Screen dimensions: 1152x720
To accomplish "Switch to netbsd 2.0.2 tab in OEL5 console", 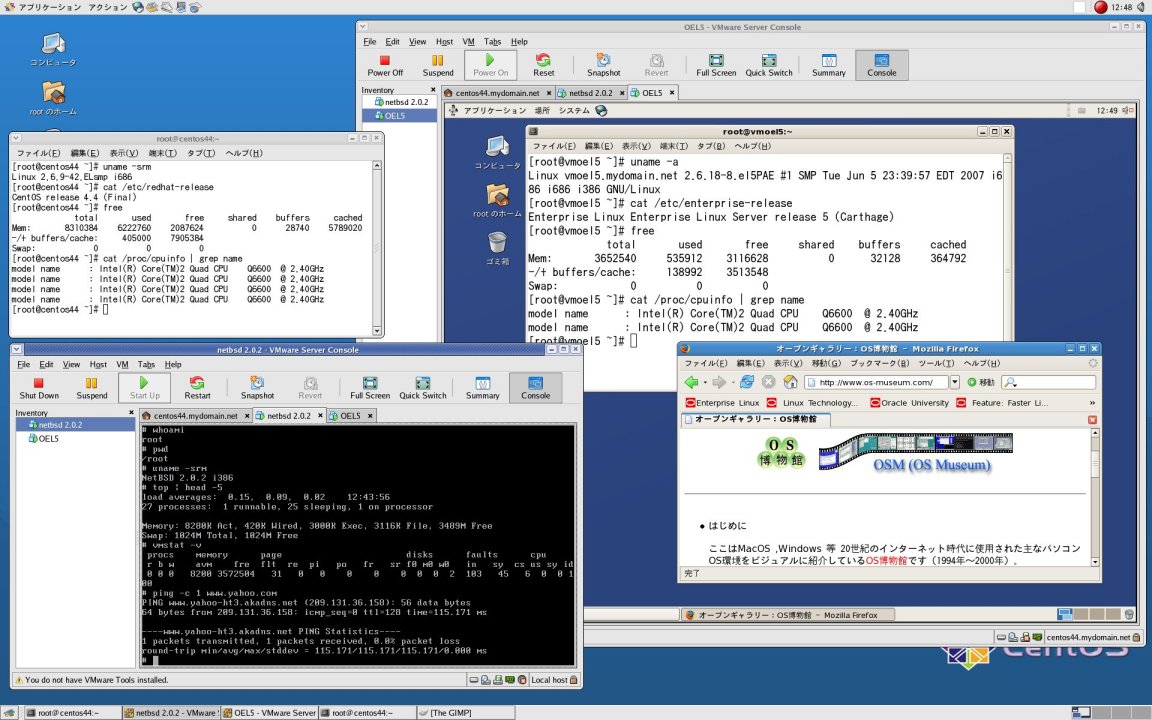I will coord(590,93).
